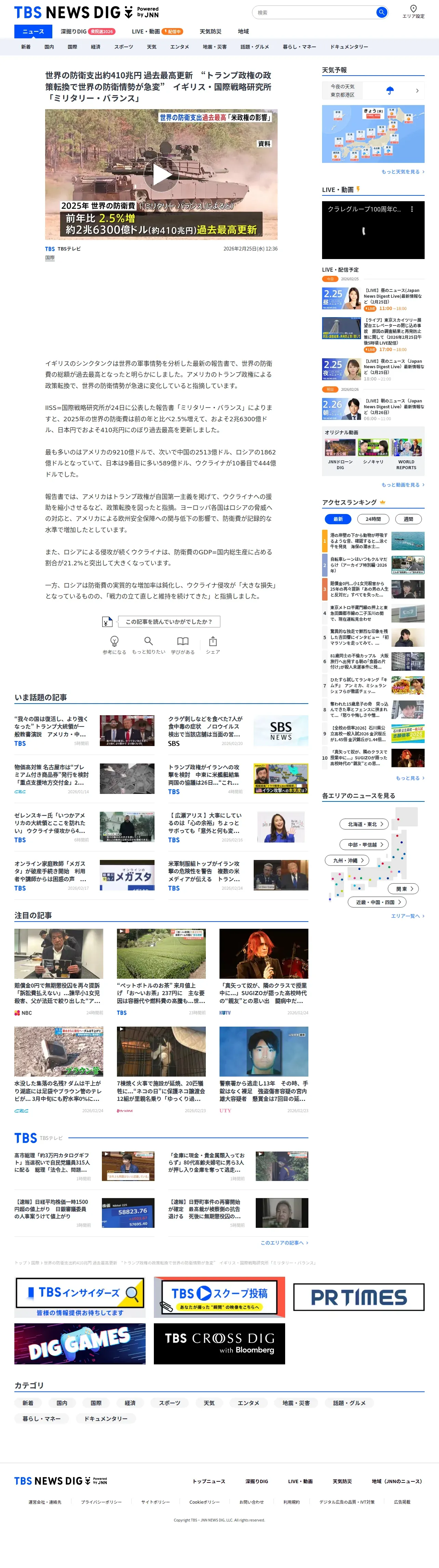Screen dimensions: 439x1568
Task: Play the tank defense spending video
Action: (161, 175)
